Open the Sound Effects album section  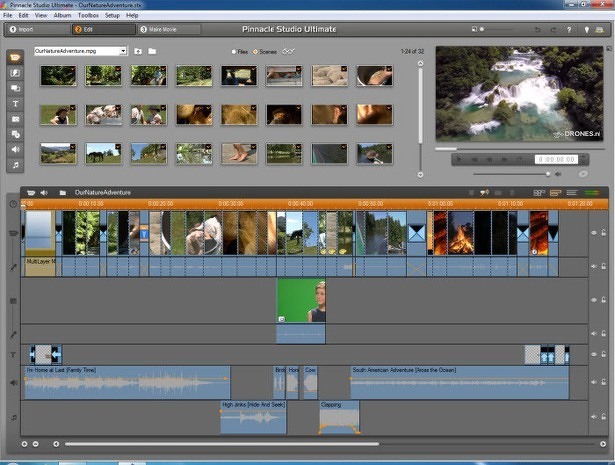point(16,148)
